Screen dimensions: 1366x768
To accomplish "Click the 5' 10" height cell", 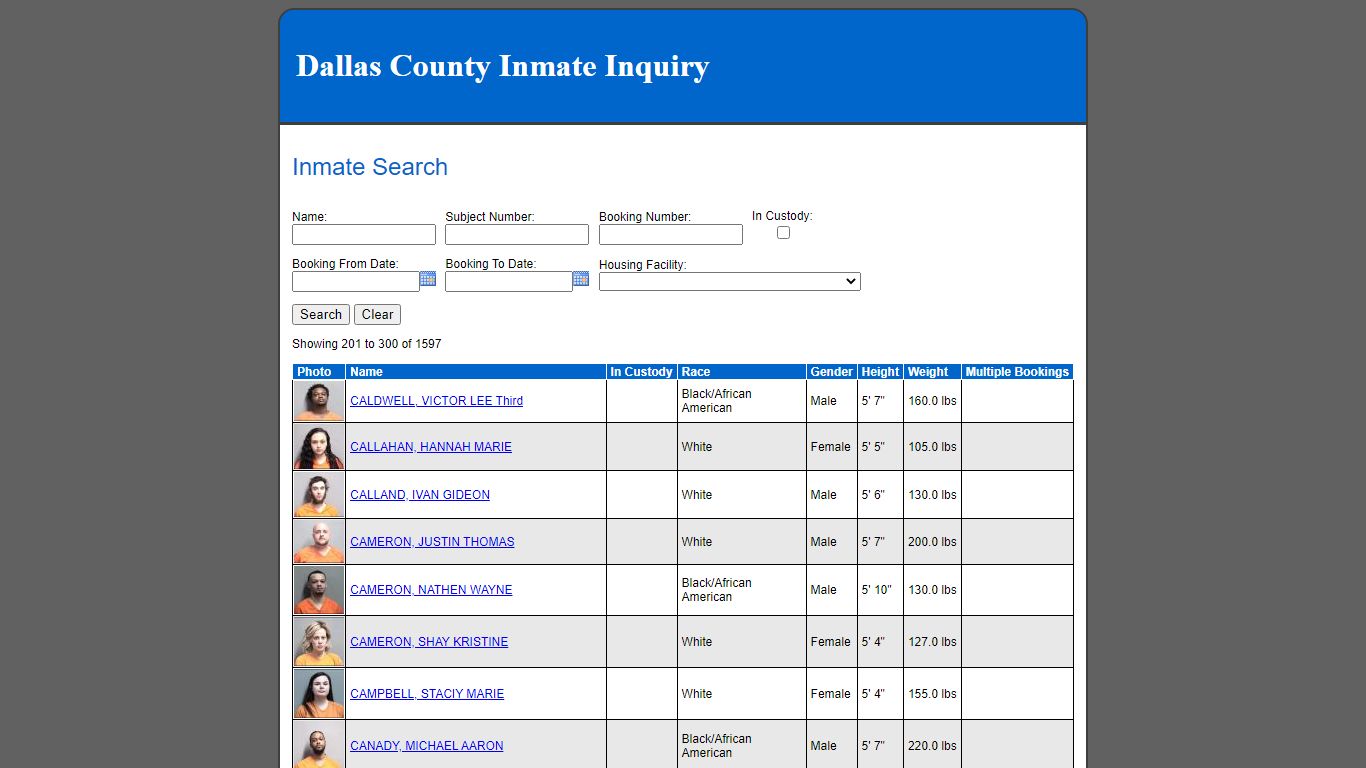I will pyautogui.click(x=880, y=590).
